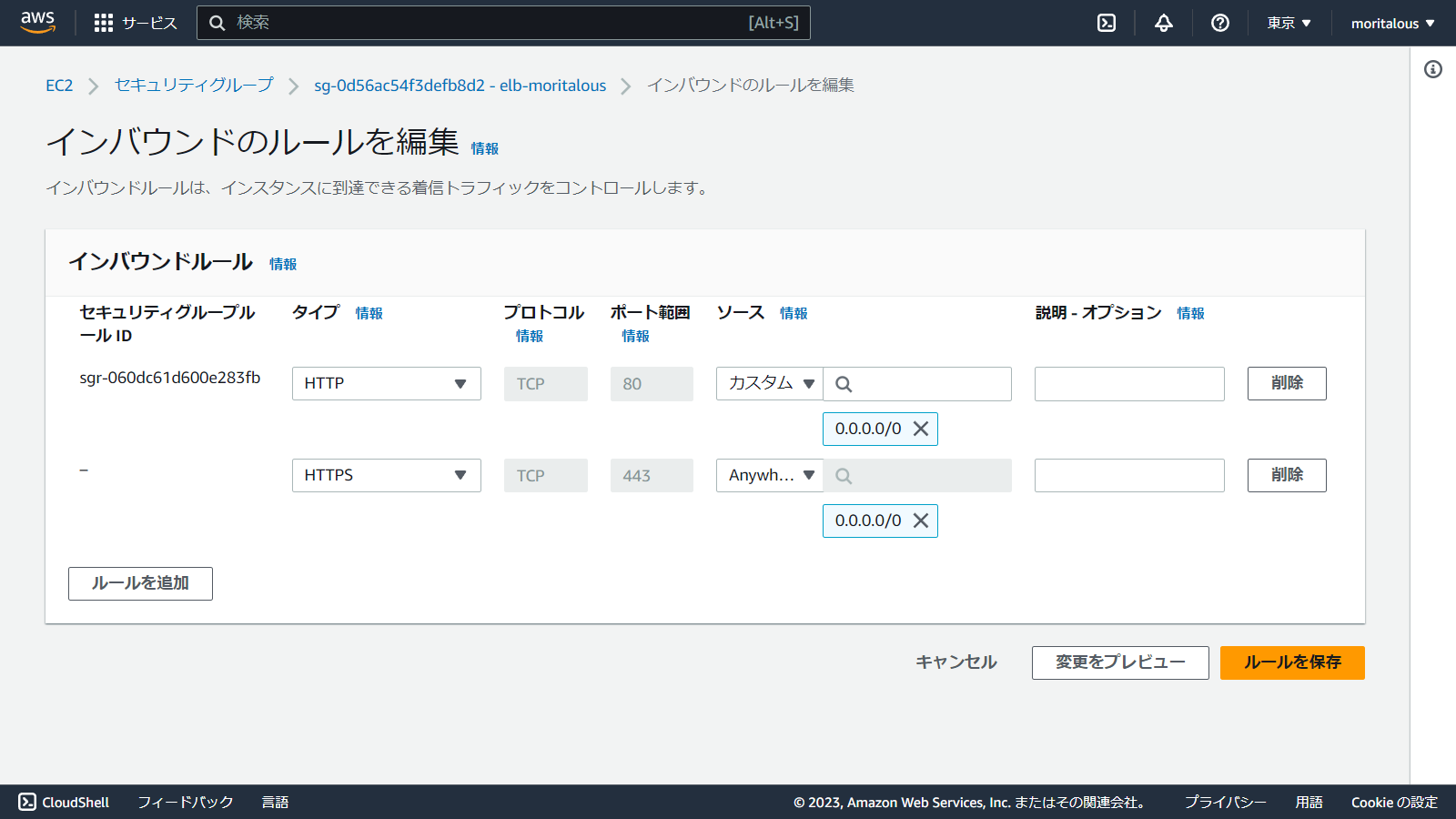
Task: Open the info side panel icon
Action: tap(1435, 69)
